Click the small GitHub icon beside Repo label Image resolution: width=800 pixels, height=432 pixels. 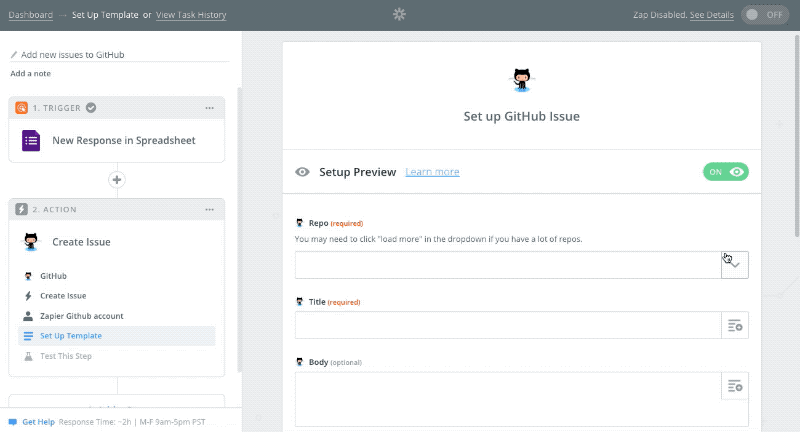pos(299,223)
